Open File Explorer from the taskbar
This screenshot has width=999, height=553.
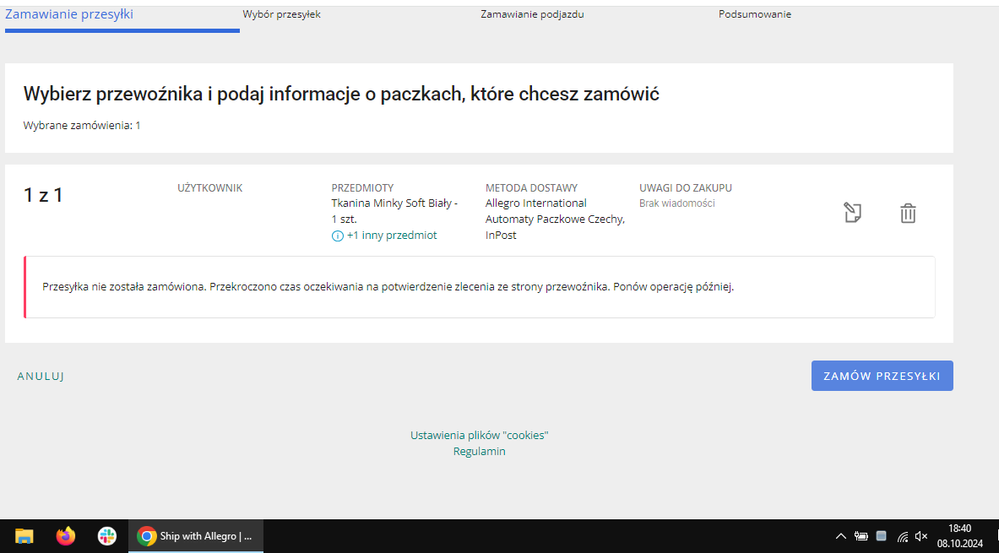[x=24, y=536]
